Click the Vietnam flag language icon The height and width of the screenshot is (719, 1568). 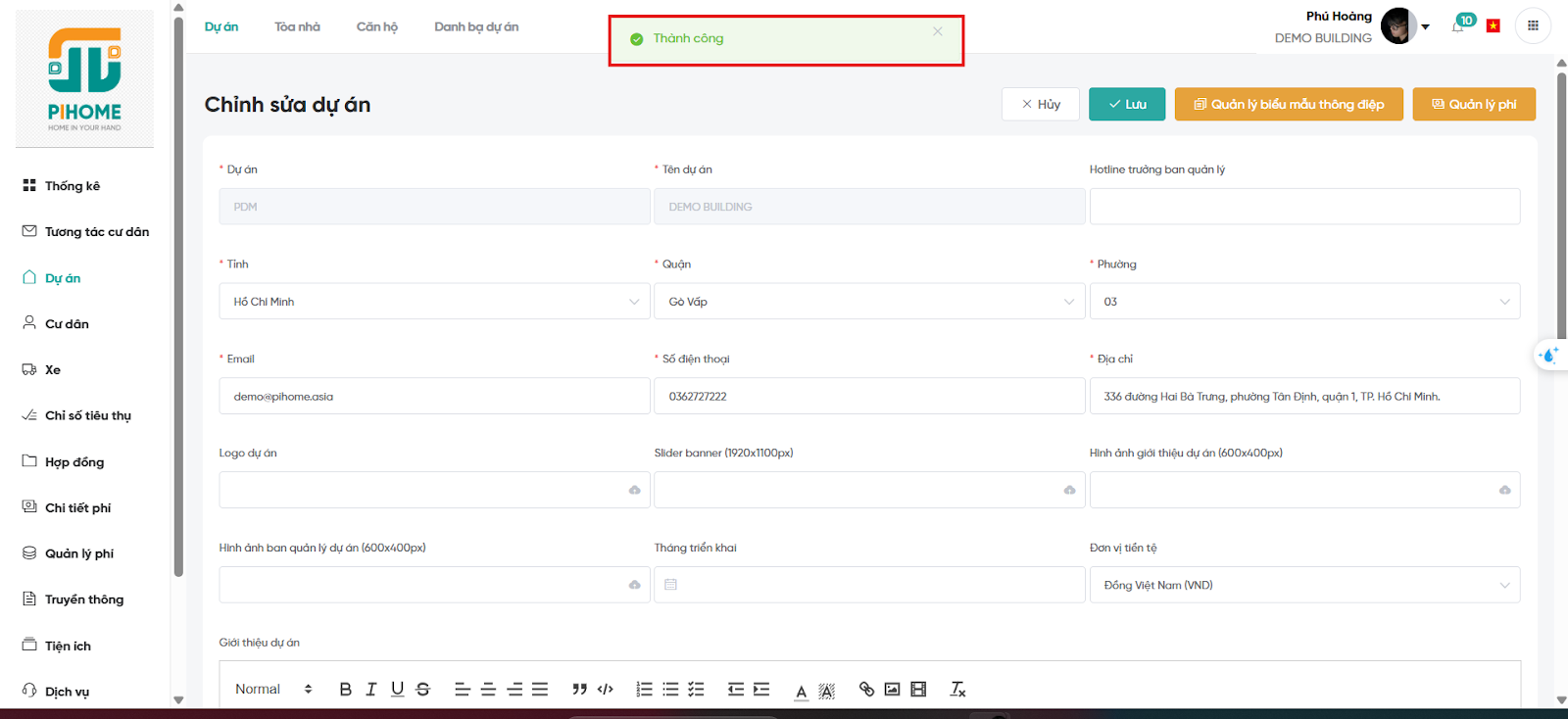click(1493, 26)
